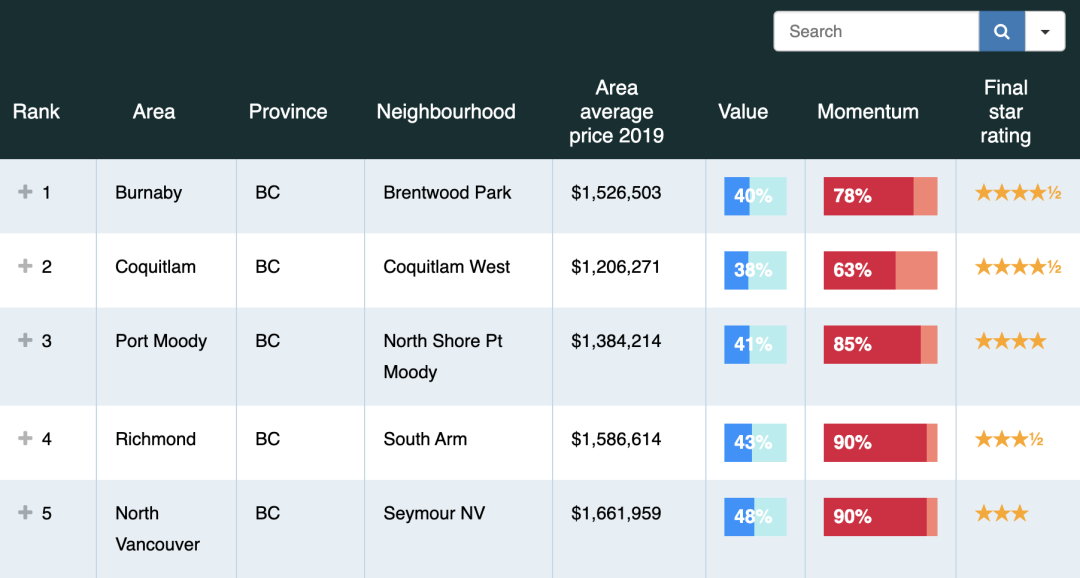Image resolution: width=1080 pixels, height=578 pixels.
Task: Expand row 4 Richmond details
Action: coord(25,438)
